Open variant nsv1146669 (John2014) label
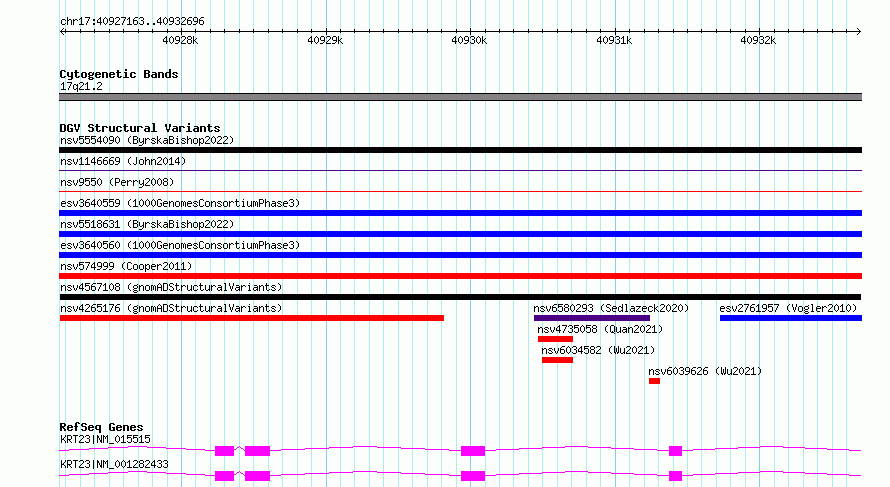Viewport: 890px width, 487px height. coord(123,161)
